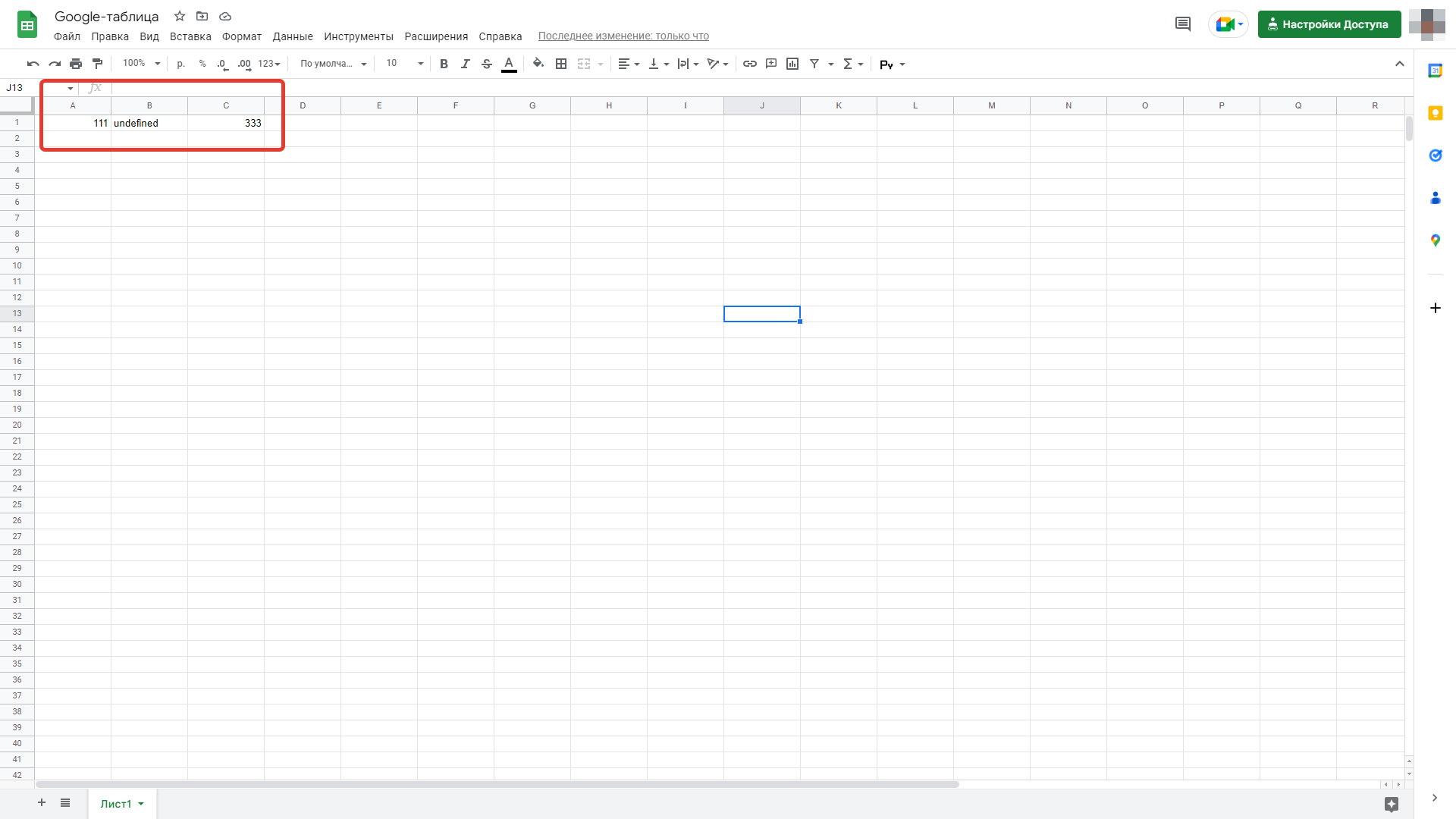The width and height of the screenshot is (1456, 819).
Task: Open the fill color picker
Action: click(538, 64)
